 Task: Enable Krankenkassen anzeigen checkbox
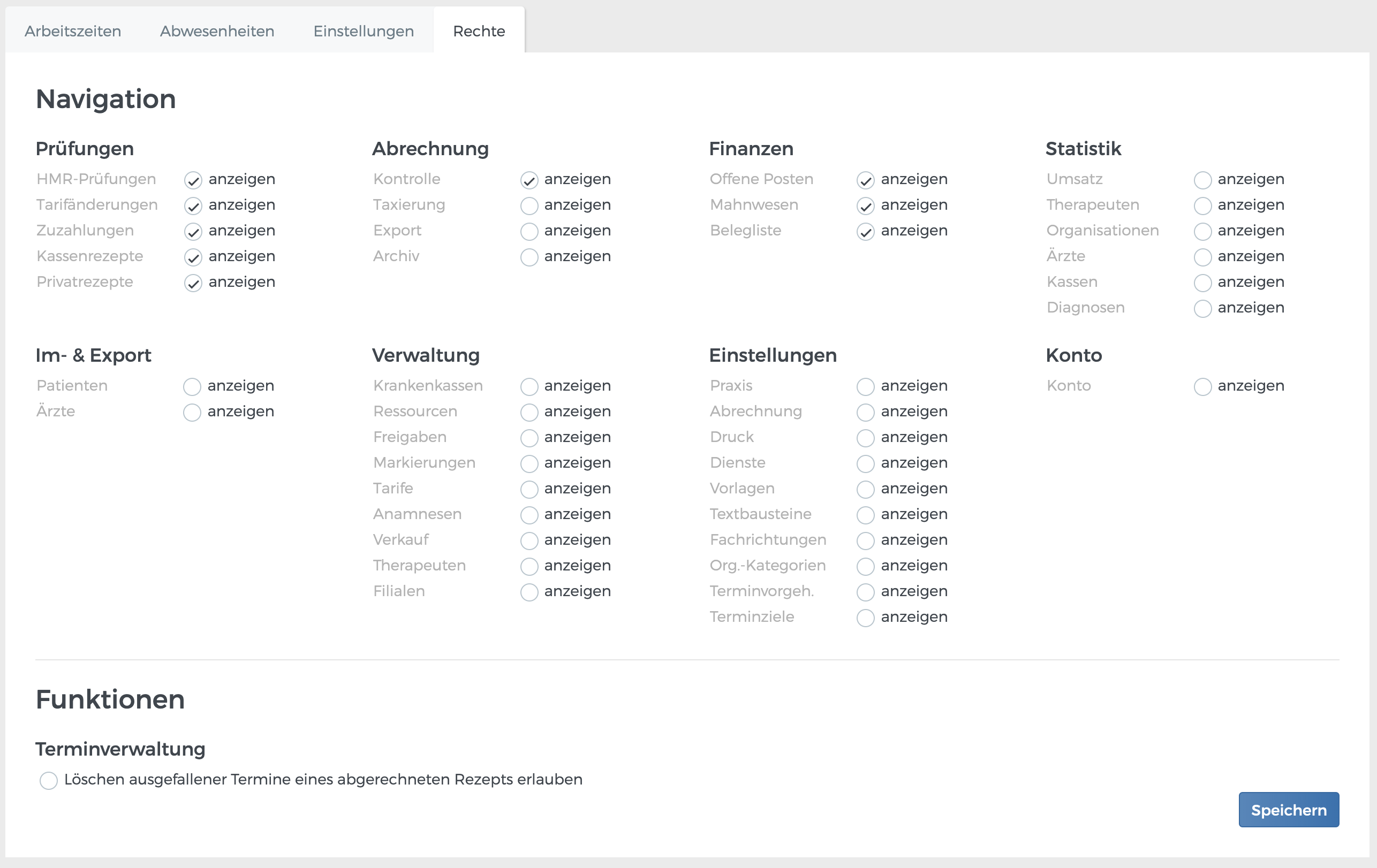click(x=529, y=387)
